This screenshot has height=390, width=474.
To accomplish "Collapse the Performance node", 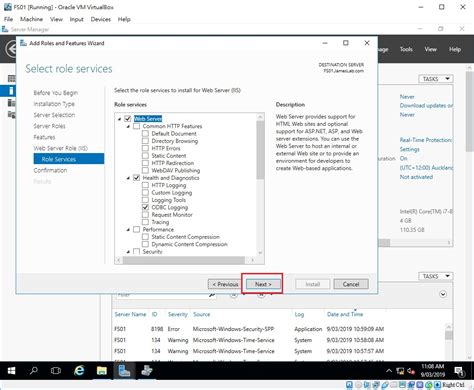I will (128, 230).
